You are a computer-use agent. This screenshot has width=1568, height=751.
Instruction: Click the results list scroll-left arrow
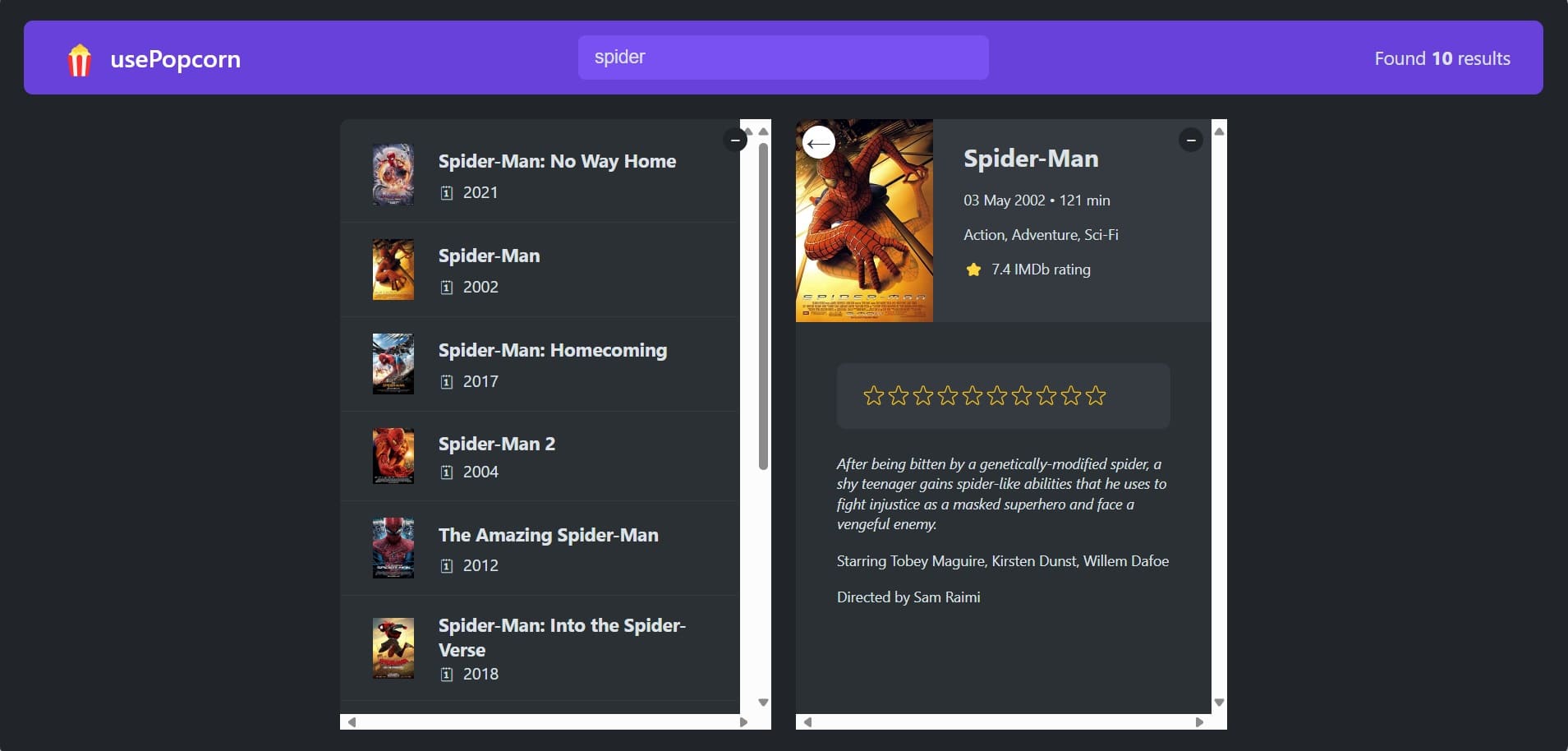tap(352, 722)
